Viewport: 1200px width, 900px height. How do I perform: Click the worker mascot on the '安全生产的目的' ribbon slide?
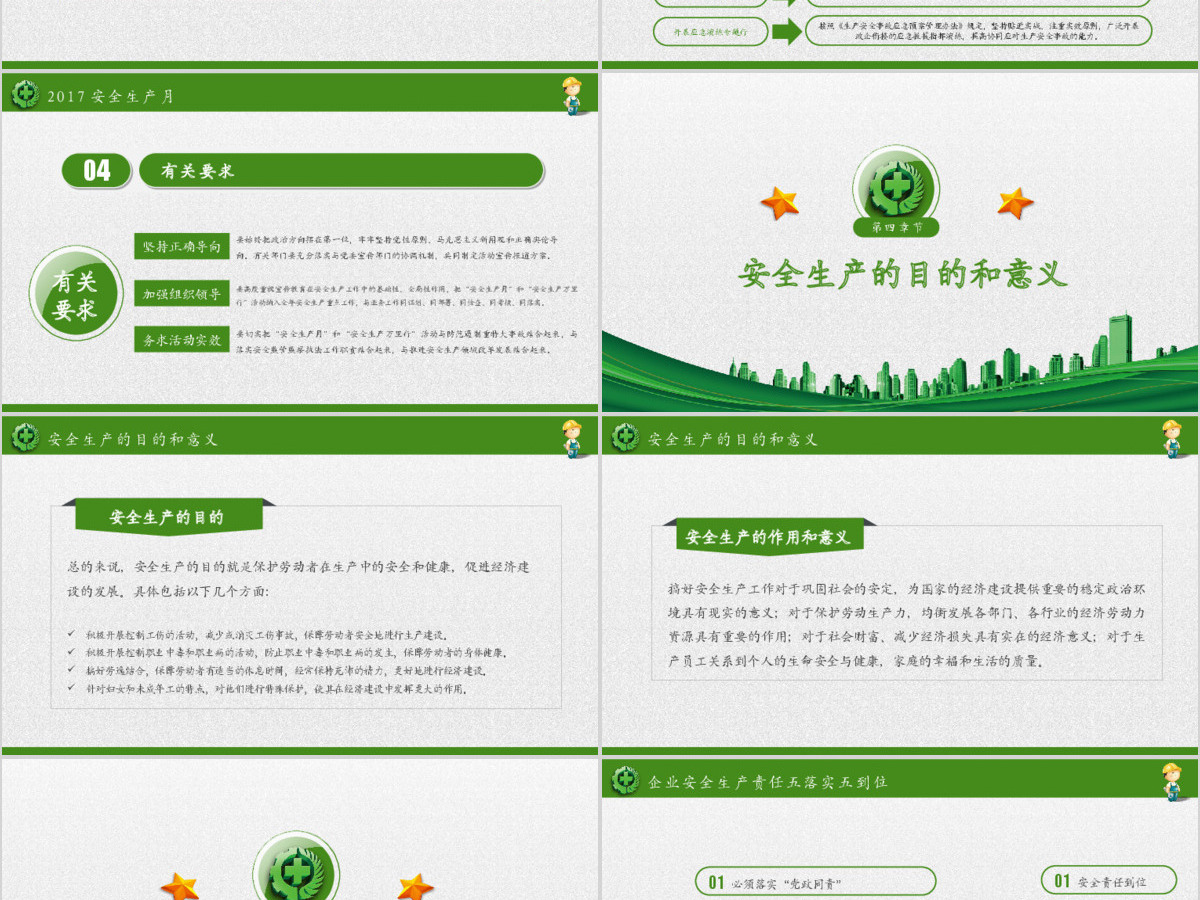pos(573,438)
